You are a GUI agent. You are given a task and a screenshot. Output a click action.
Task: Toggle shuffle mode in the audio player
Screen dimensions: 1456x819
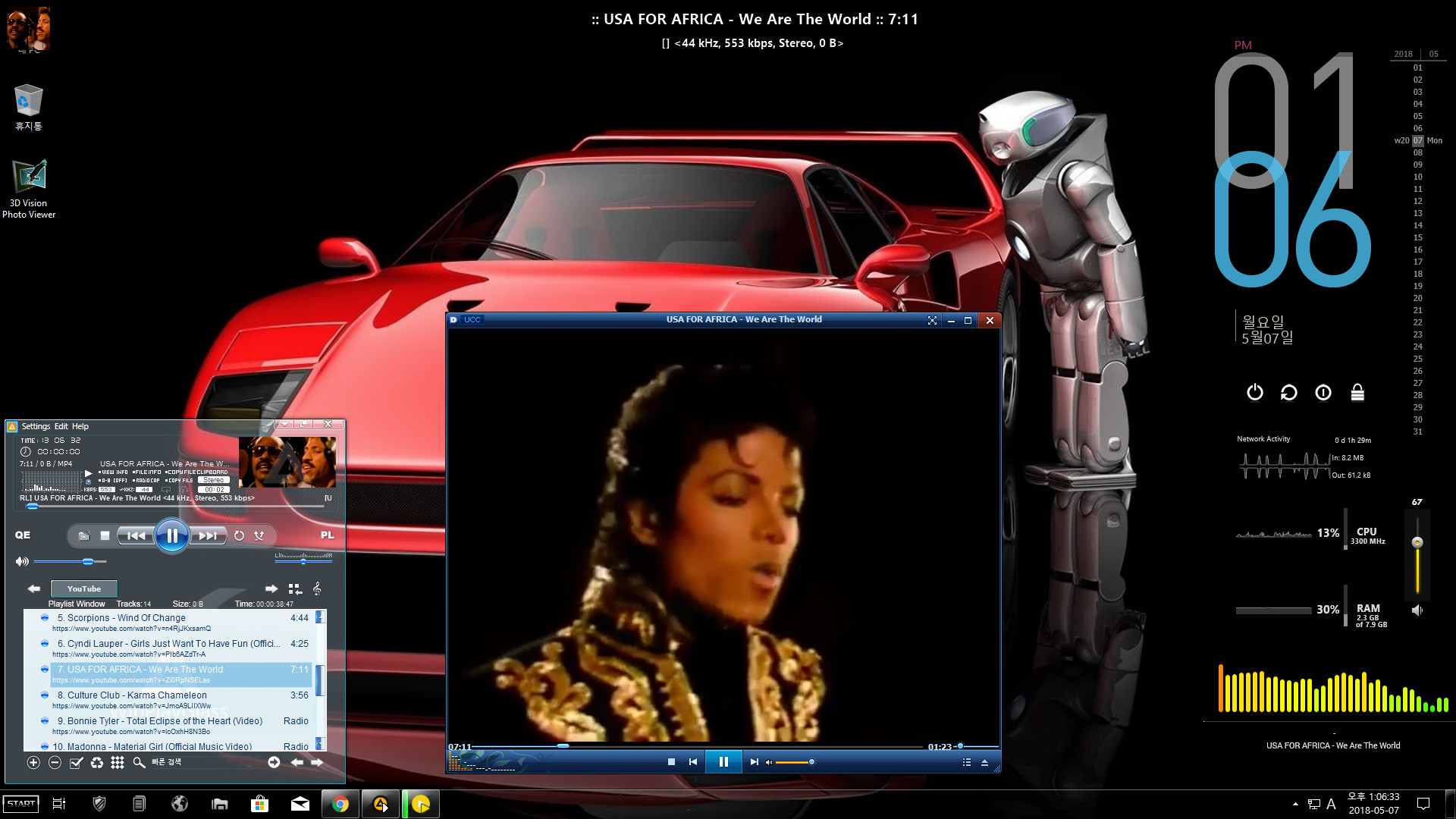[259, 535]
